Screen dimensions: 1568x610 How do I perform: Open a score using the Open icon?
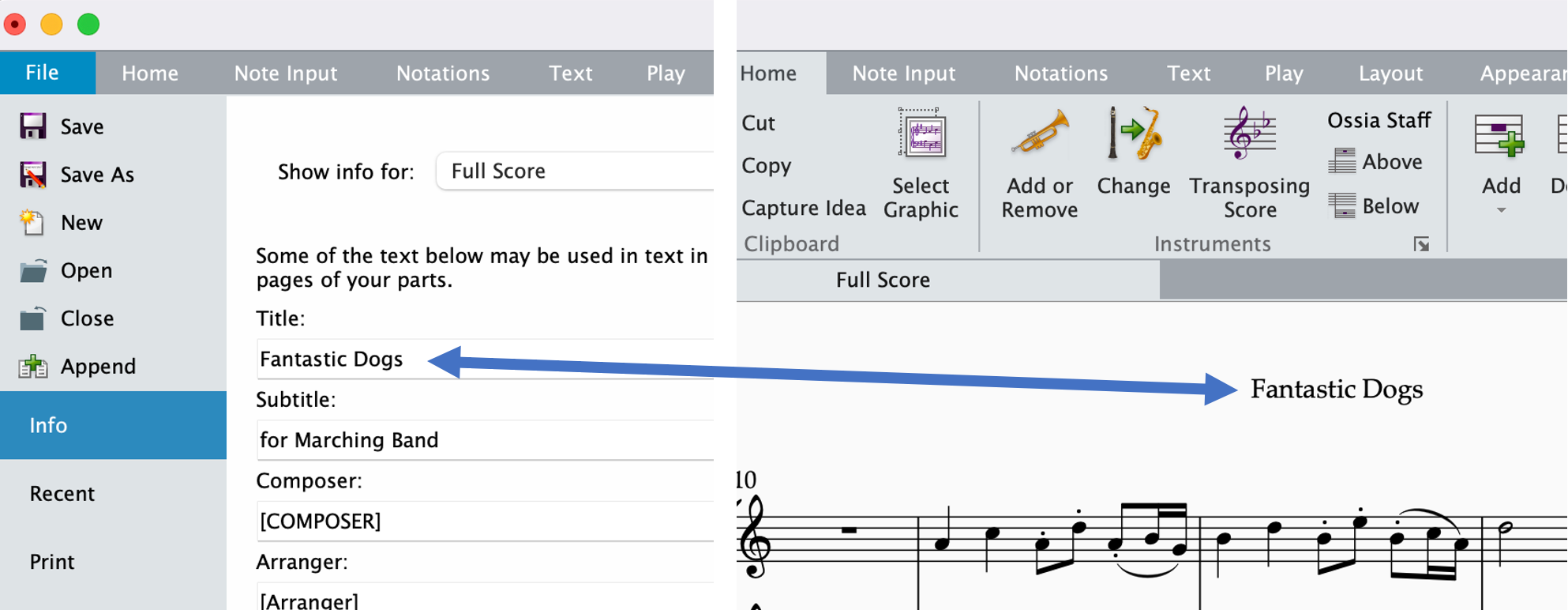click(x=33, y=270)
